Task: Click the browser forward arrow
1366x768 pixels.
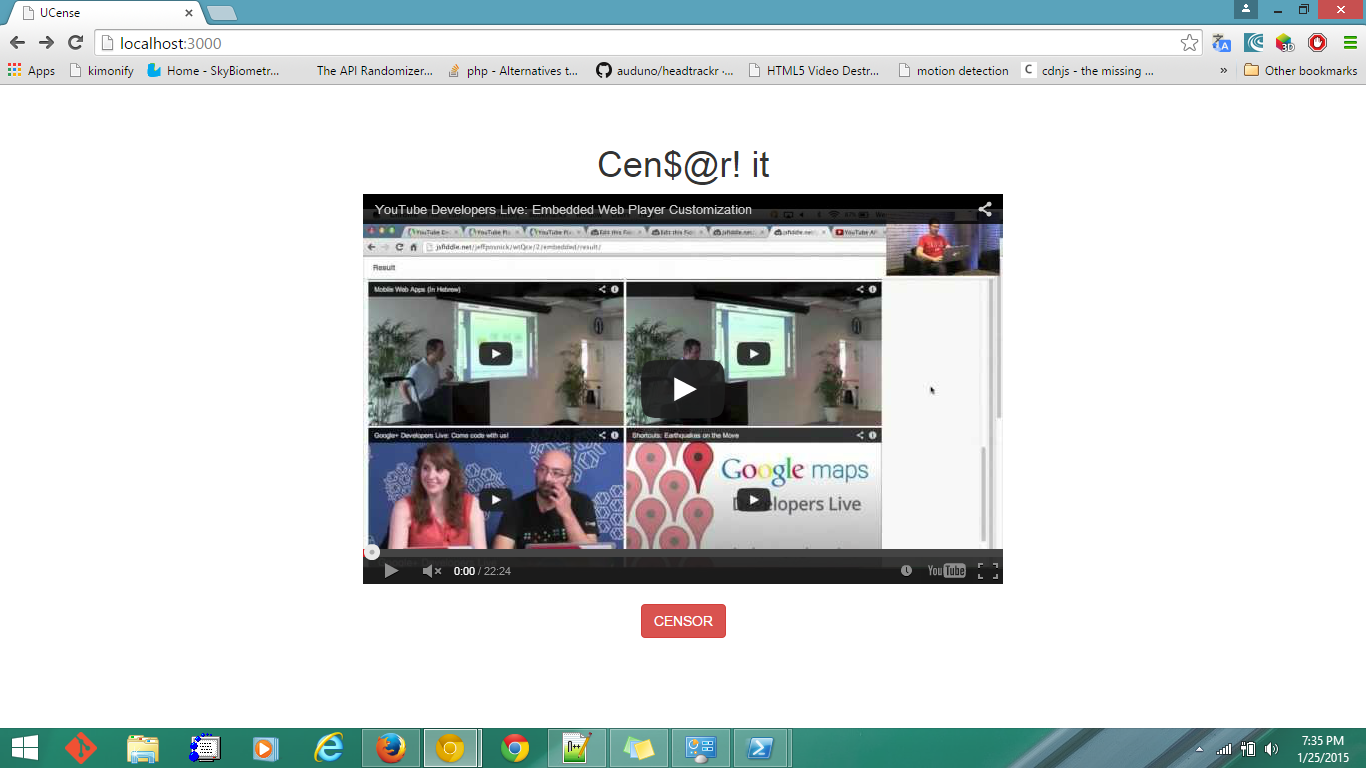Action: click(46, 43)
